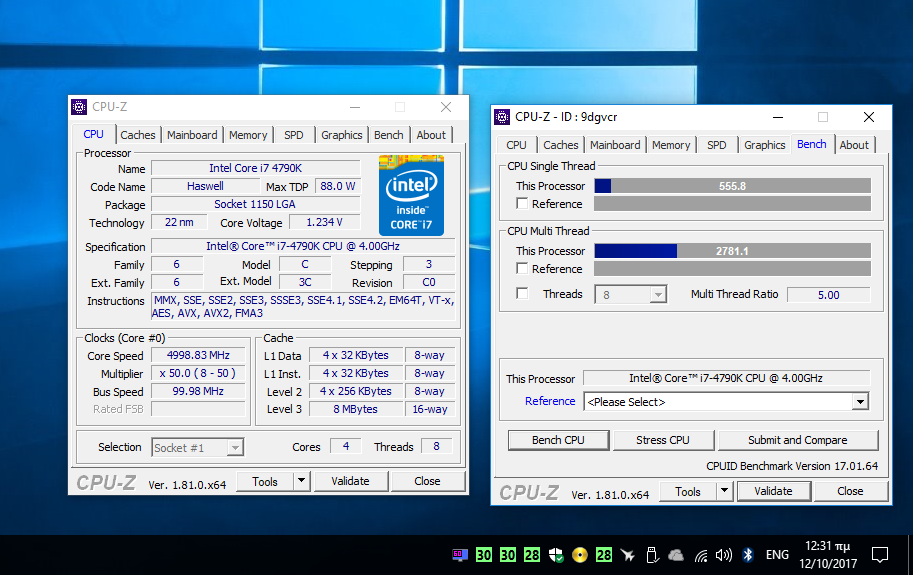Start the Stress CPU test

tap(663, 440)
